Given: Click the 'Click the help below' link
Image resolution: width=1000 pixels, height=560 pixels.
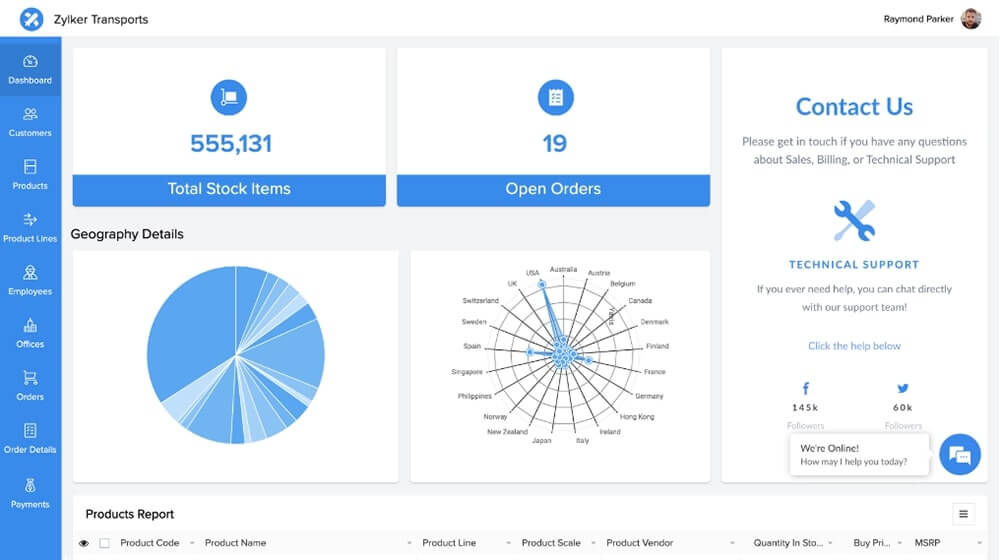Looking at the screenshot, I should point(854,346).
